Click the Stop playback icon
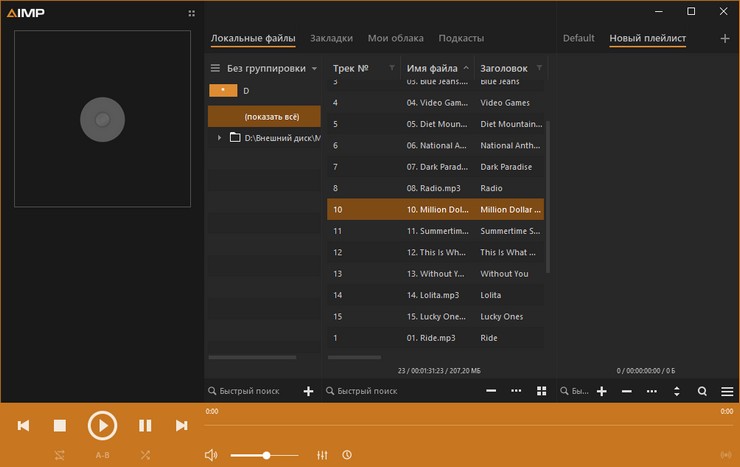Screen dimensions: 740x467 point(60,426)
